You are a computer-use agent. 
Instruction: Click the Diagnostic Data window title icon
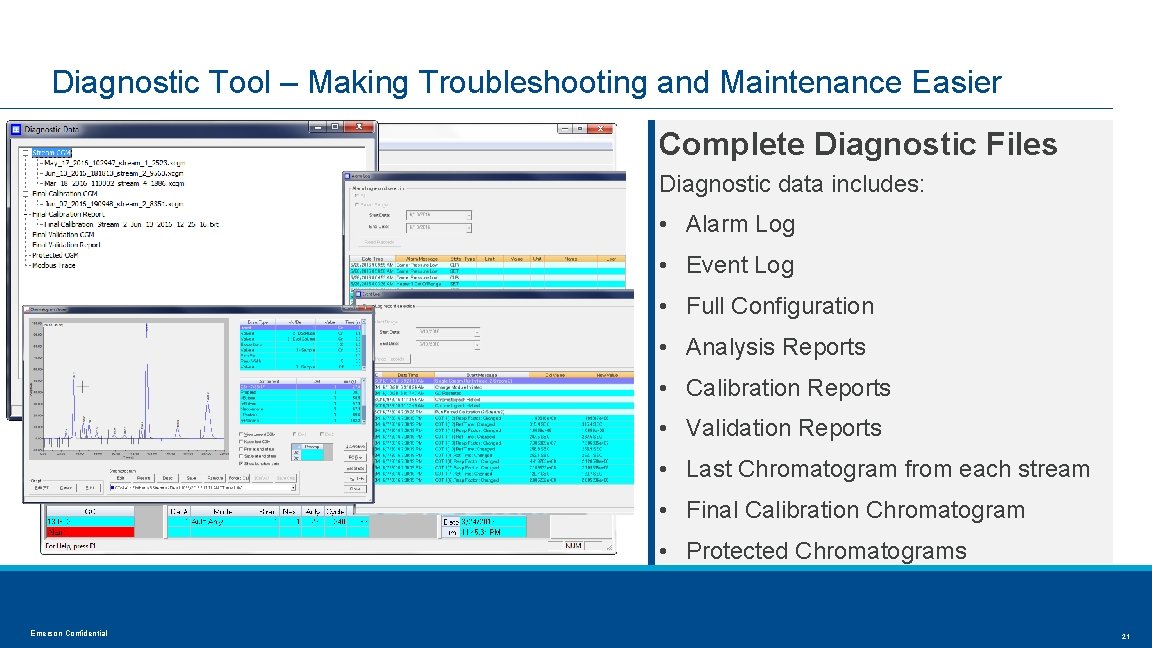(x=16, y=129)
